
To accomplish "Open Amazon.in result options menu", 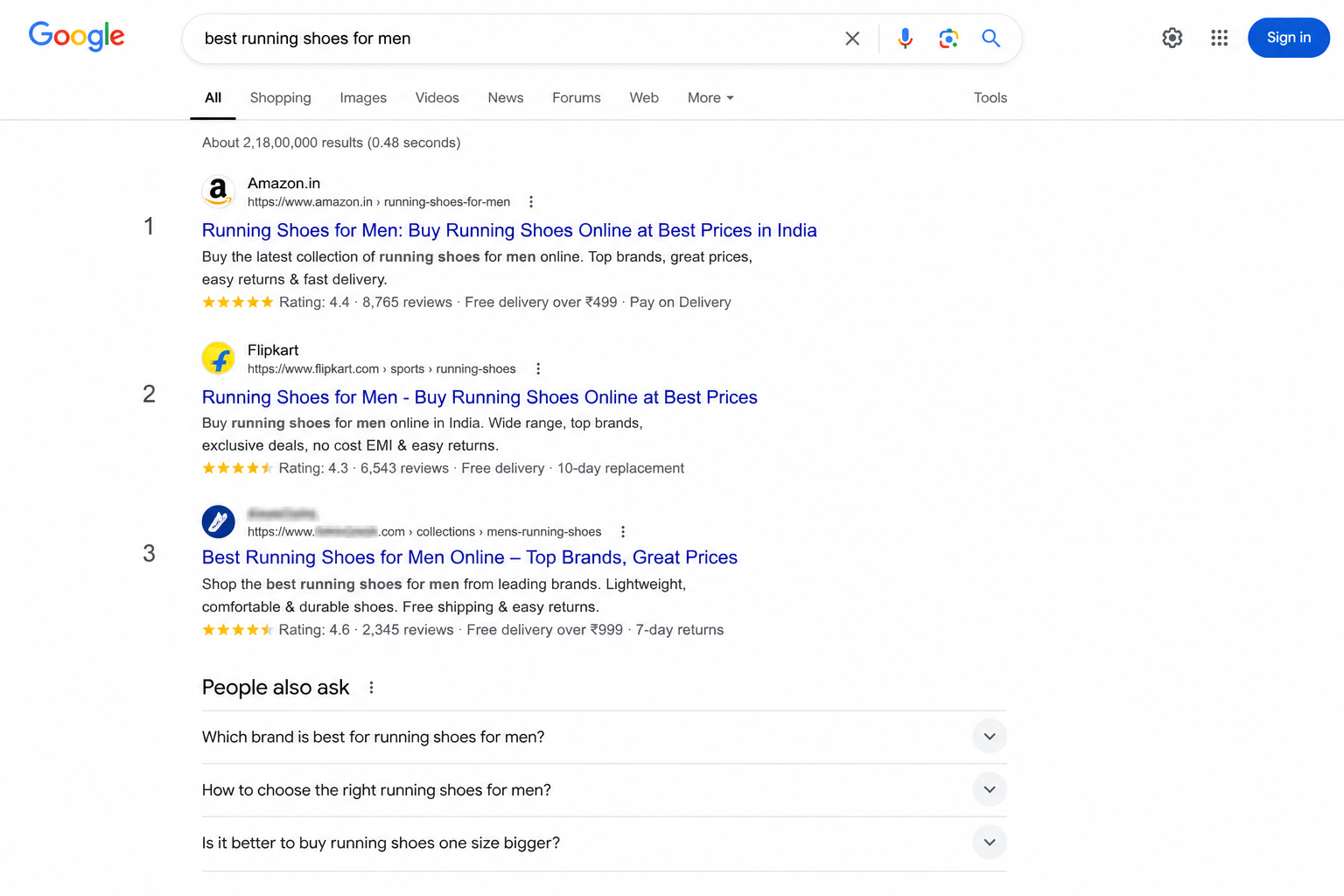I will [531, 202].
